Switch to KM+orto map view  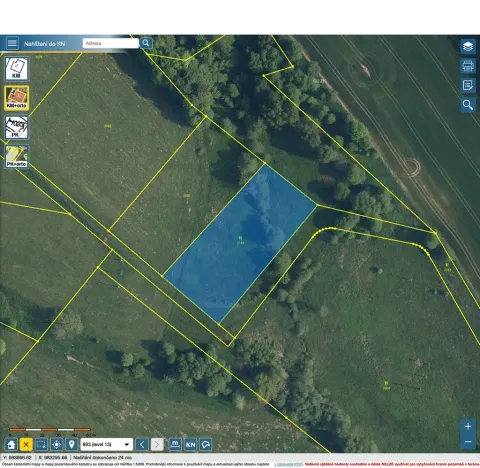[x=16, y=98]
